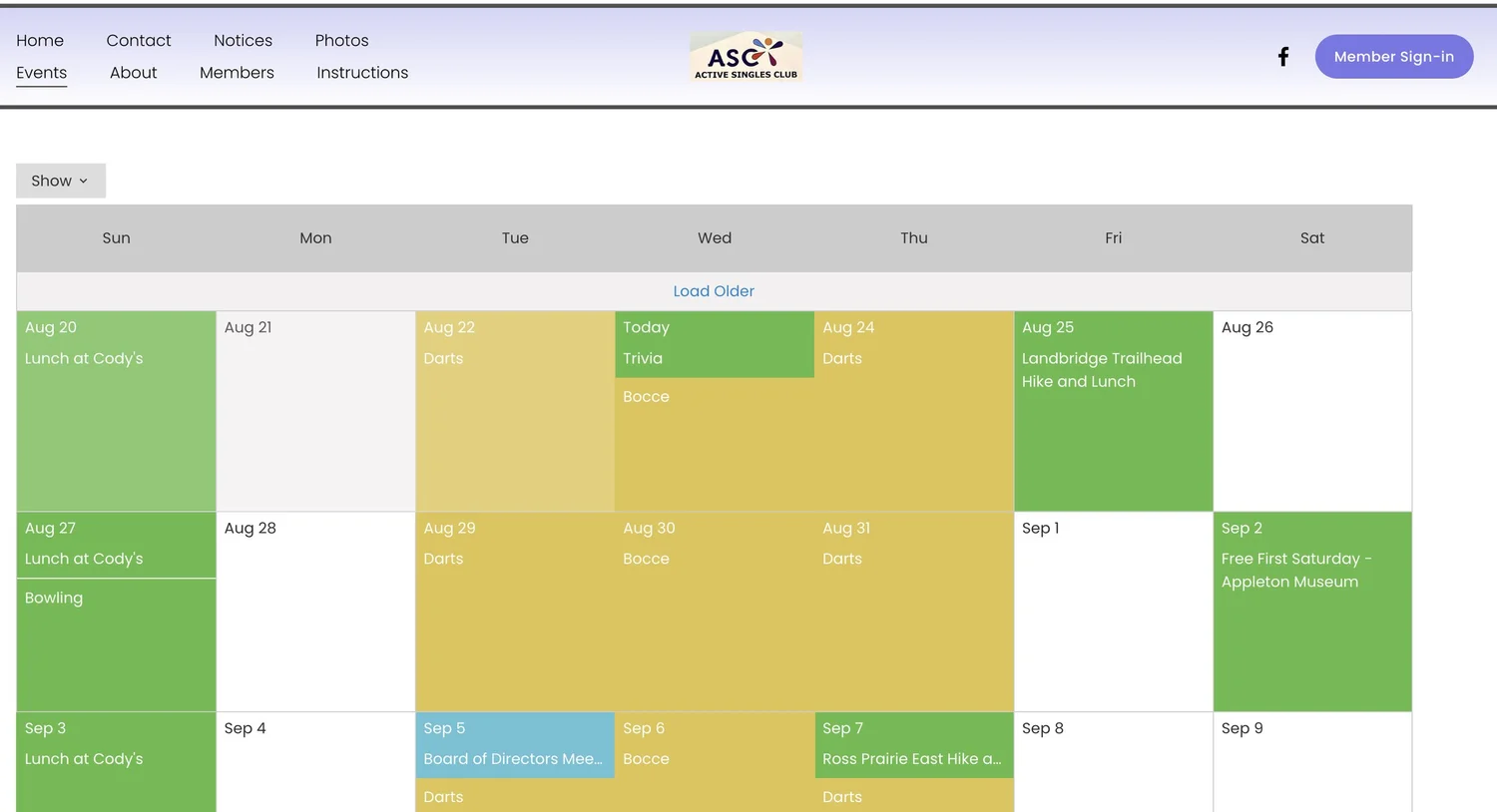Click the Fri column header

coord(1113,237)
